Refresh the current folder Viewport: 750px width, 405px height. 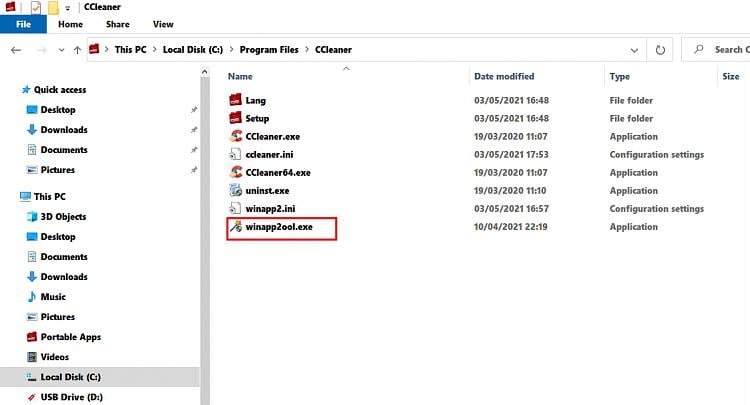660,50
